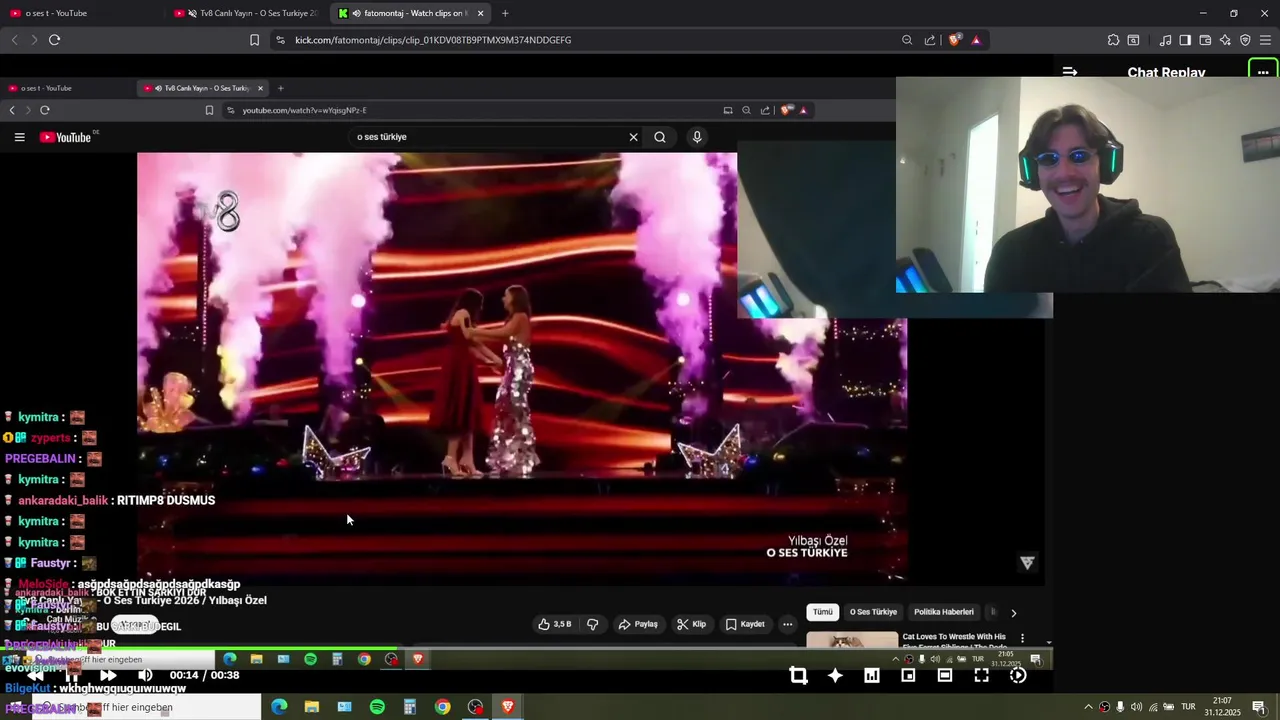This screenshot has height=720, width=1280.
Task: Open Spotify from the Windows taskbar
Action: [377, 707]
